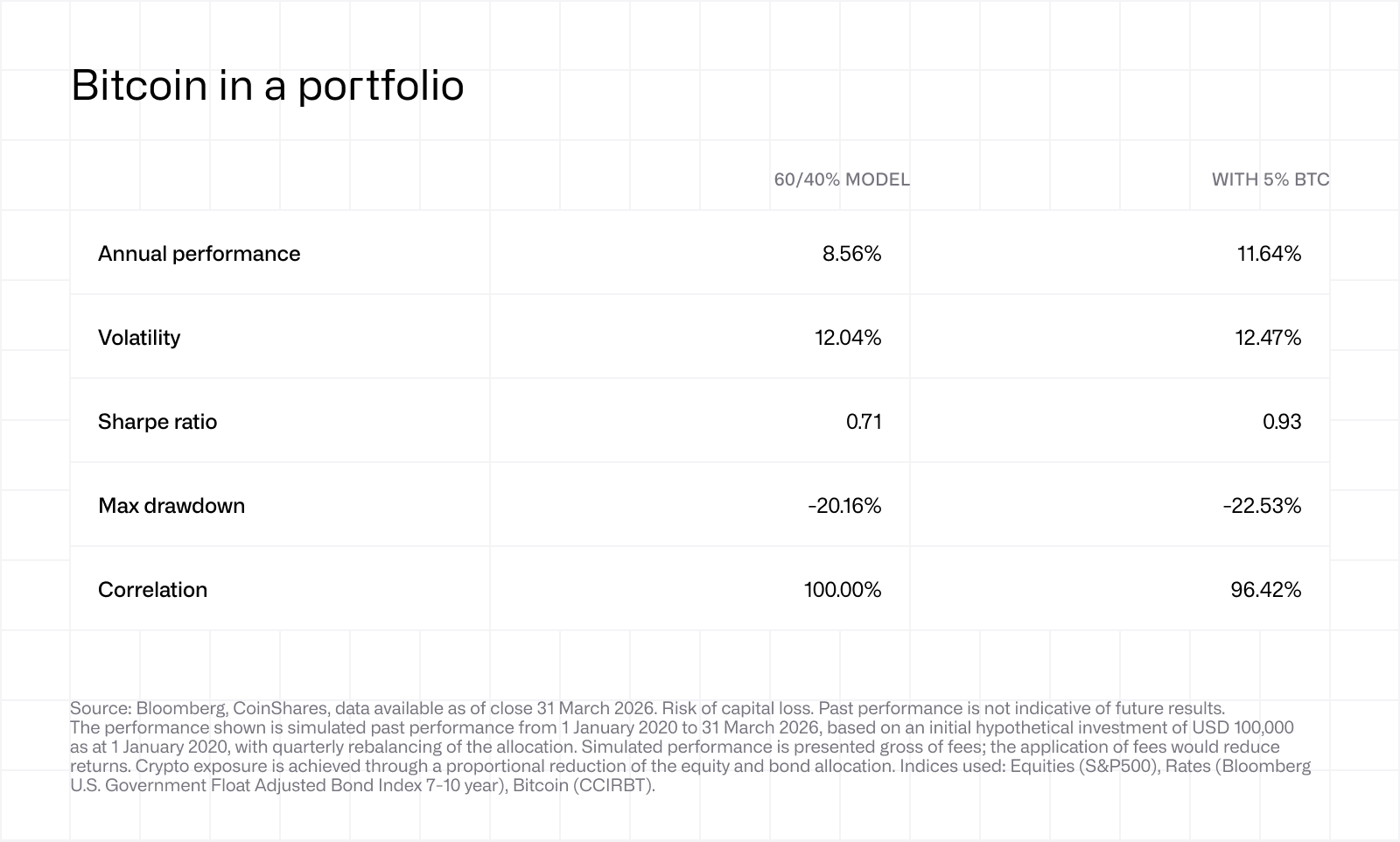Click the 'Bitcoin in a portfolio' title

click(267, 87)
